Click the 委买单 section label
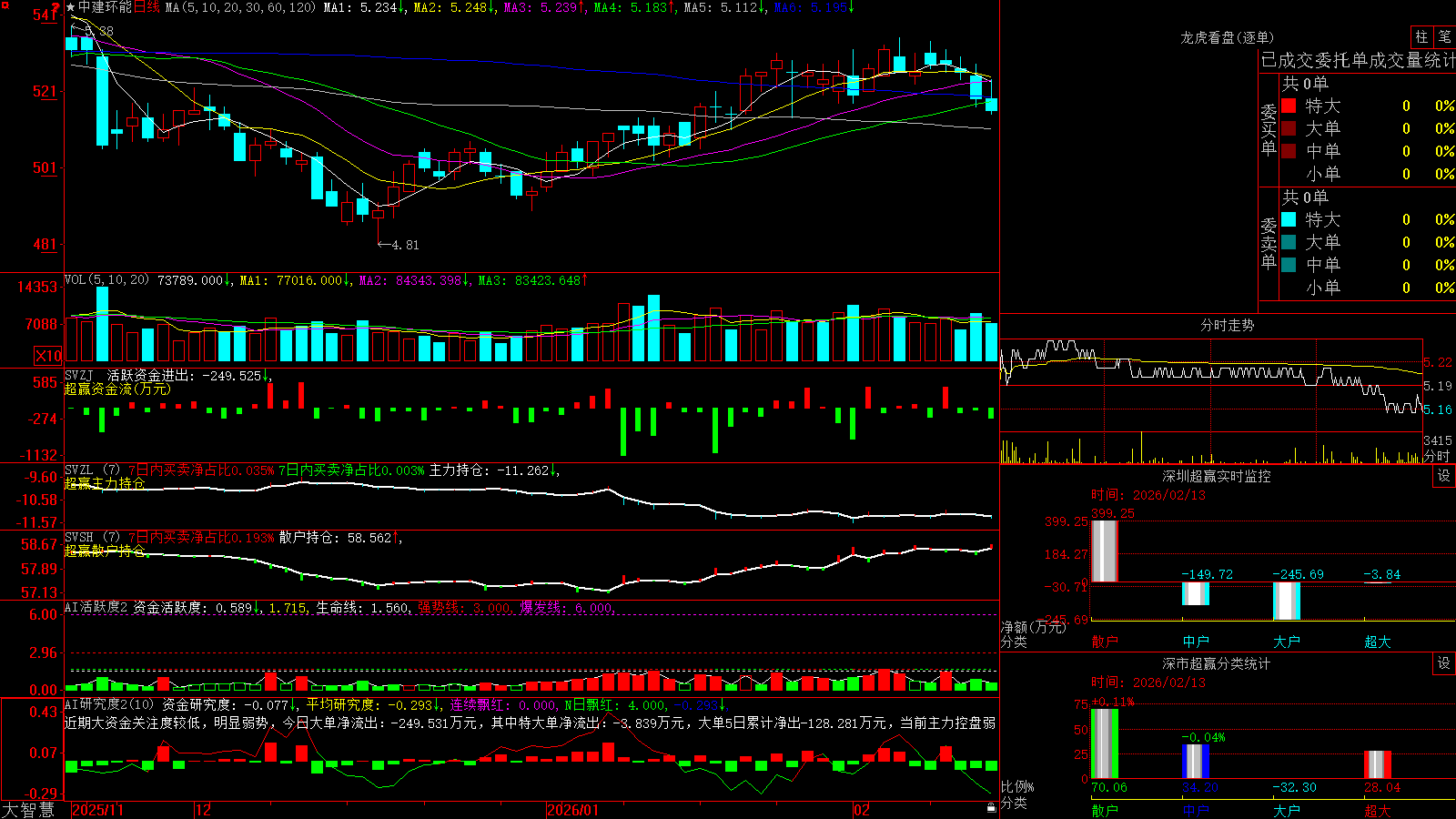The height and width of the screenshot is (819, 1456). pyautogui.click(x=1269, y=130)
